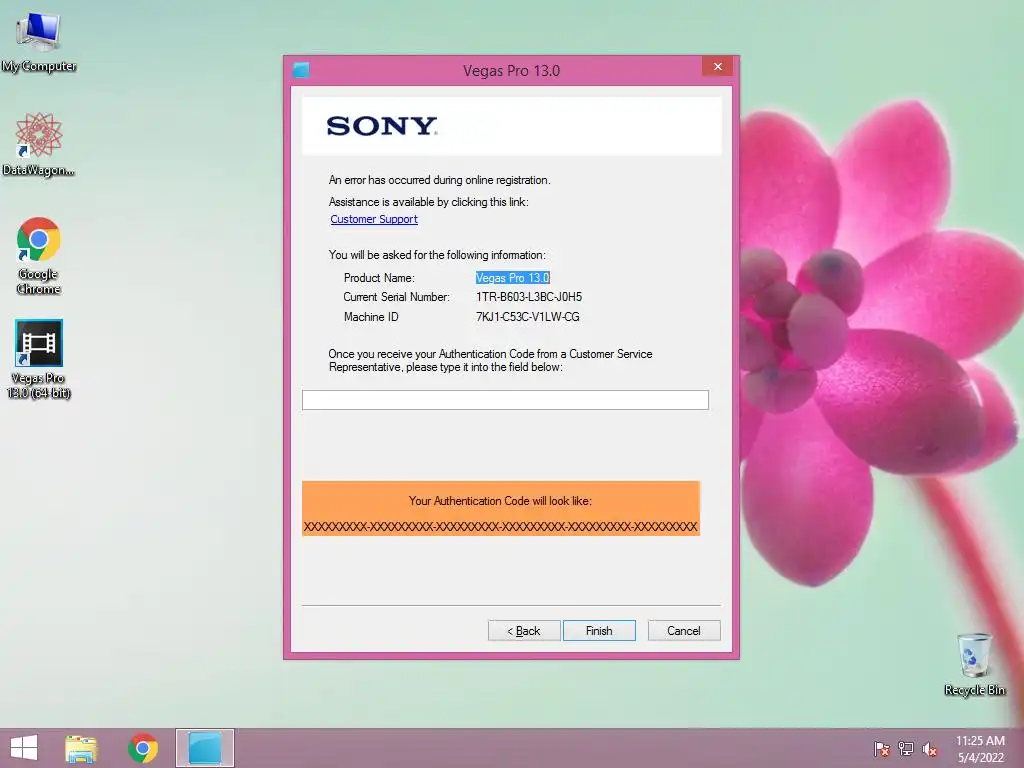
Task: Click 'Your Authentication Code will look like:' text
Action: 500,501
